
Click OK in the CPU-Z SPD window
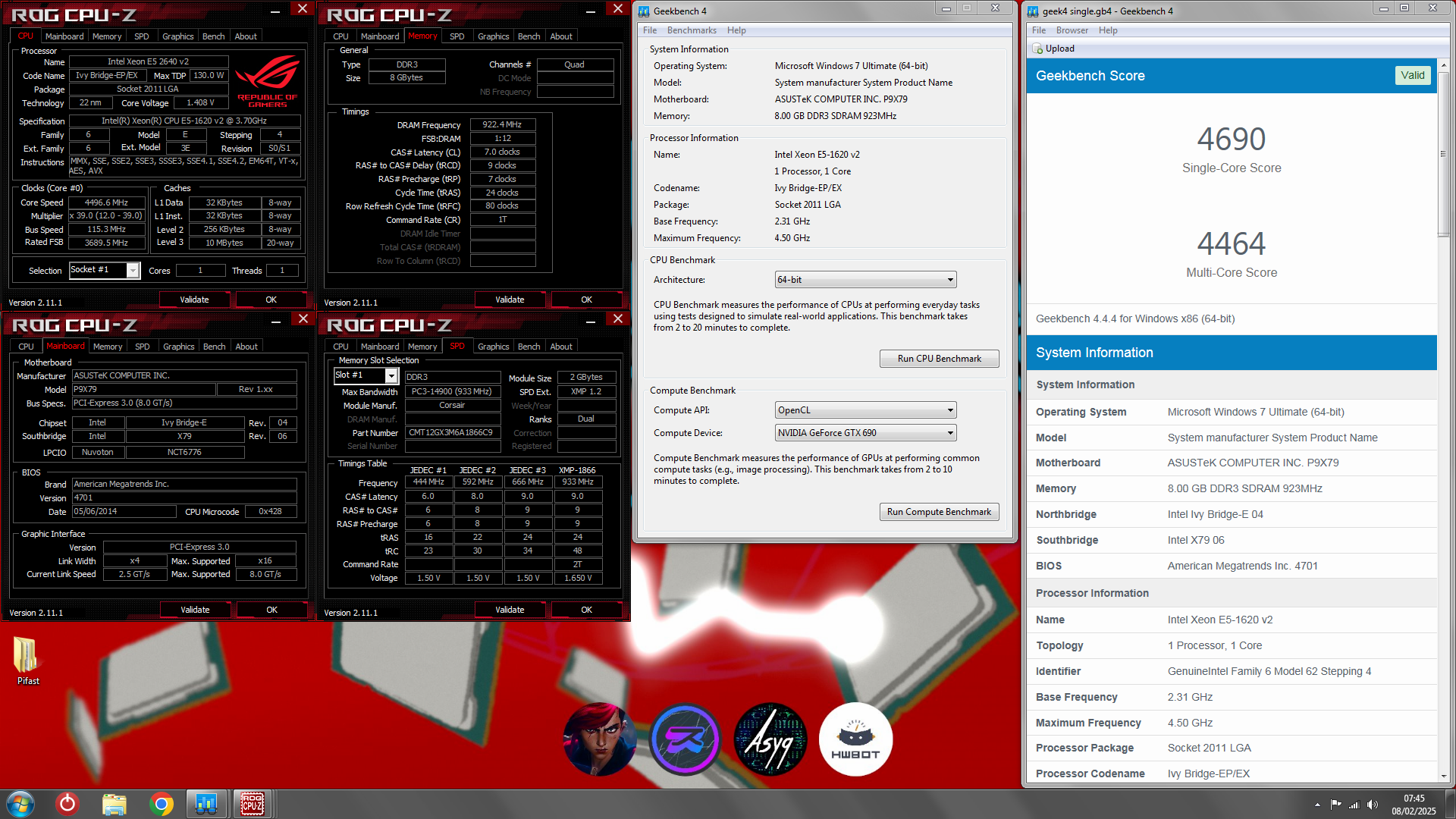[x=586, y=610]
